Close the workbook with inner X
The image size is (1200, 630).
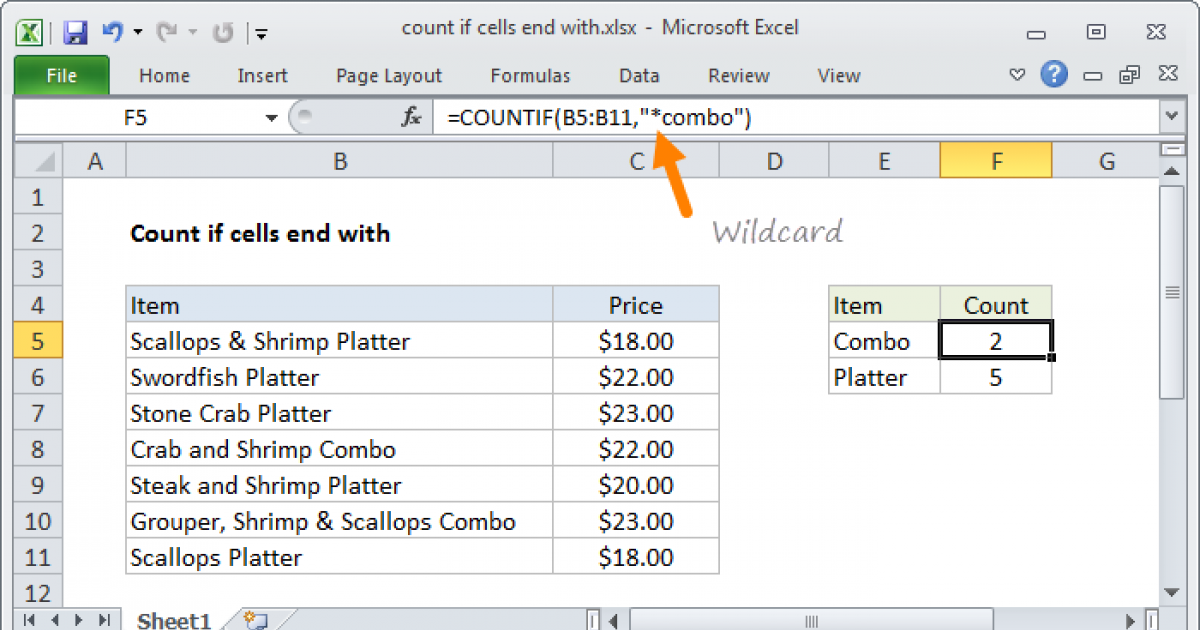[1166, 75]
